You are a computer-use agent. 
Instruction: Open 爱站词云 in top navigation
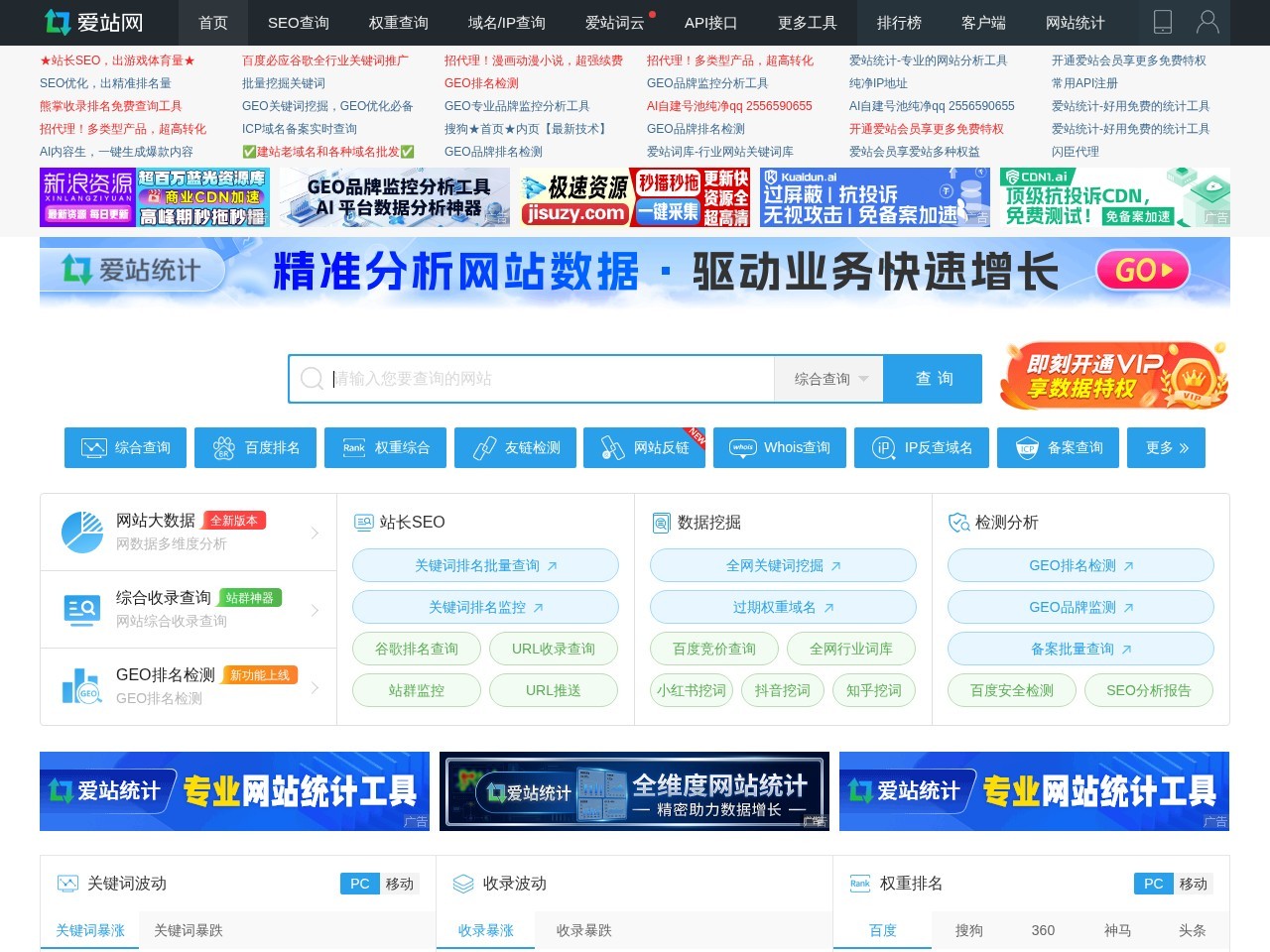click(615, 22)
